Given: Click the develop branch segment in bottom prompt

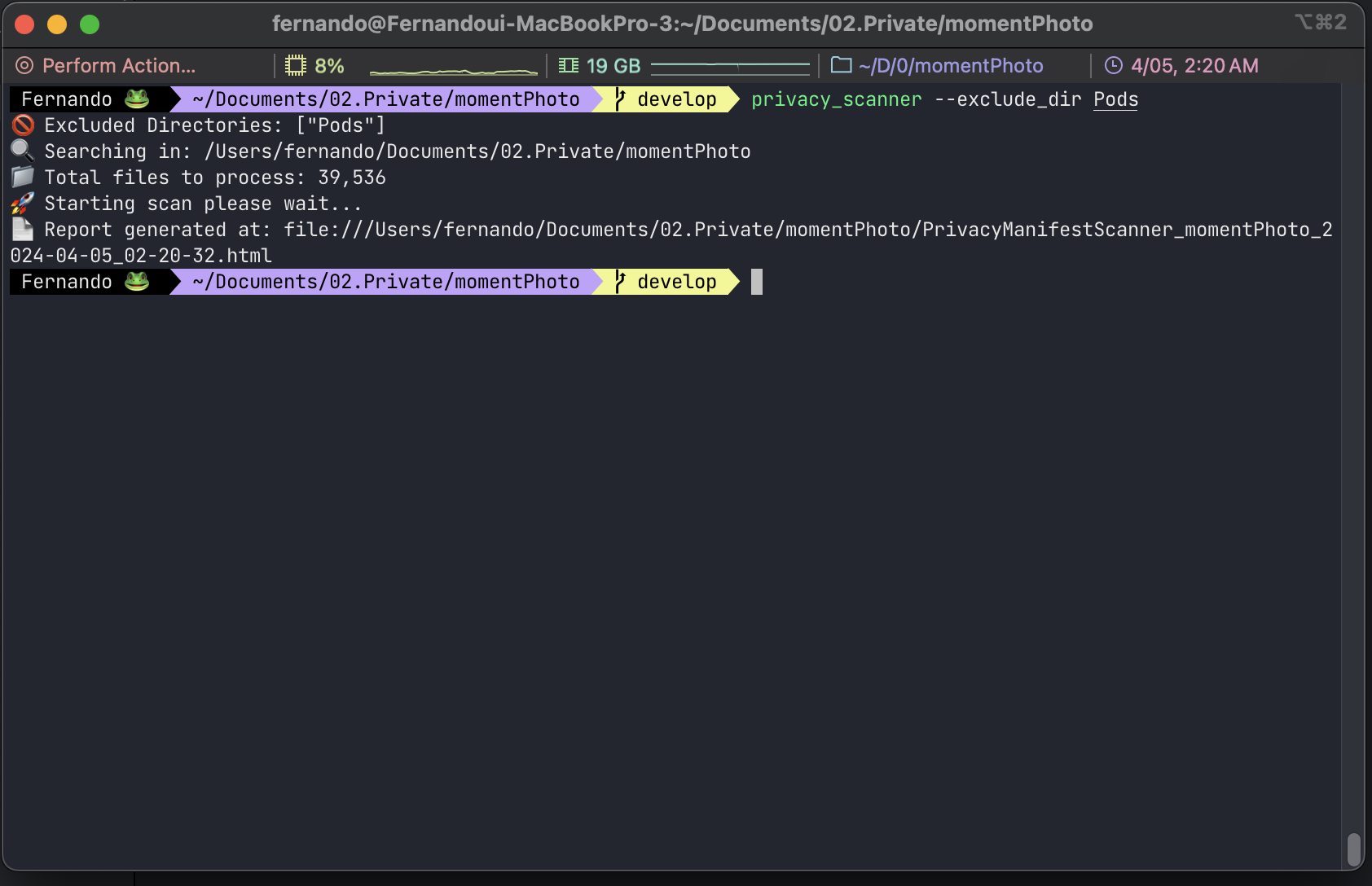Looking at the screenshot, I should click(x=676, y=282).
